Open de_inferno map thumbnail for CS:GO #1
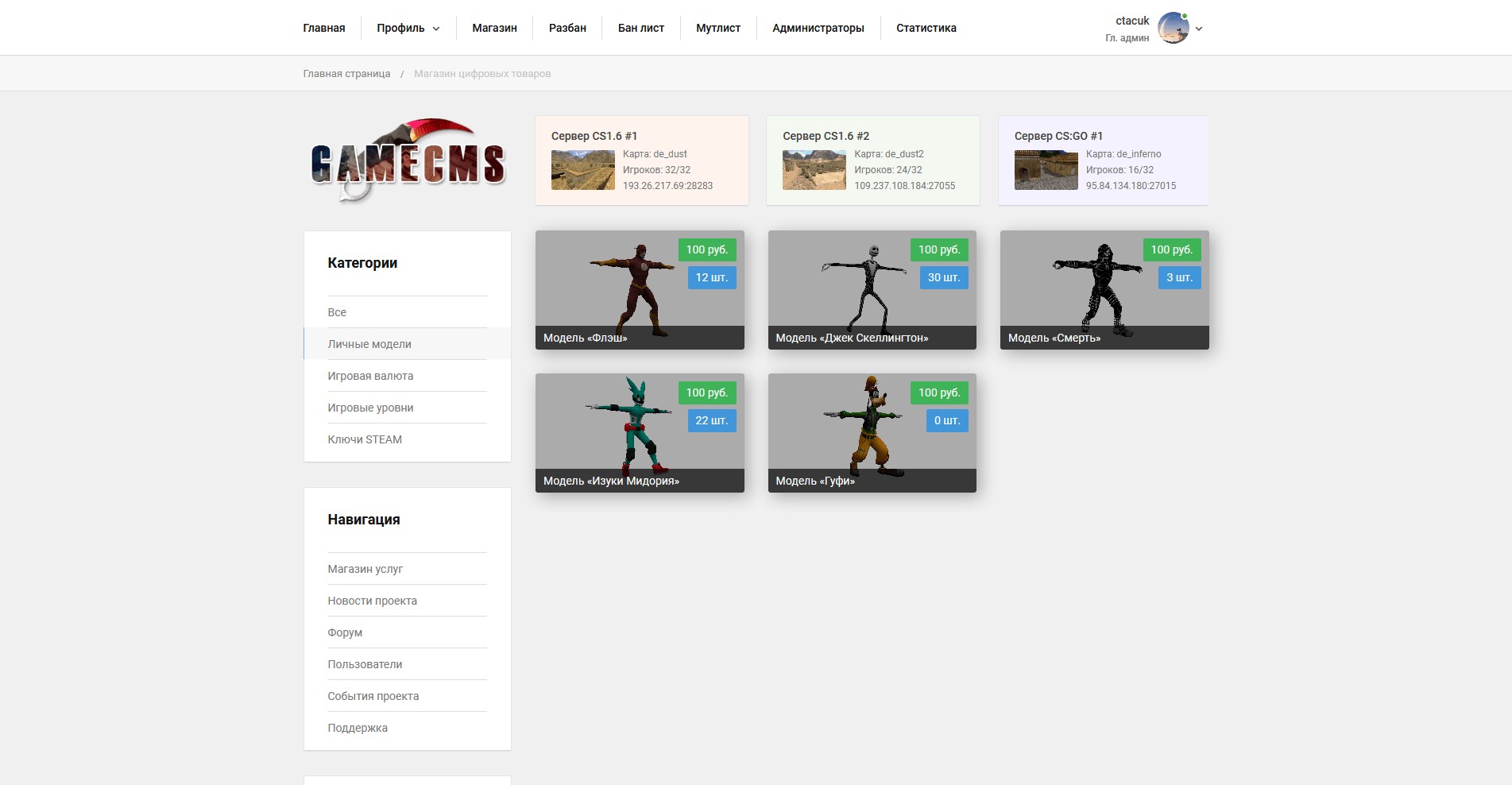Image resolution: width=1512 pixels, height=785 pixels. click(1046, 170)
